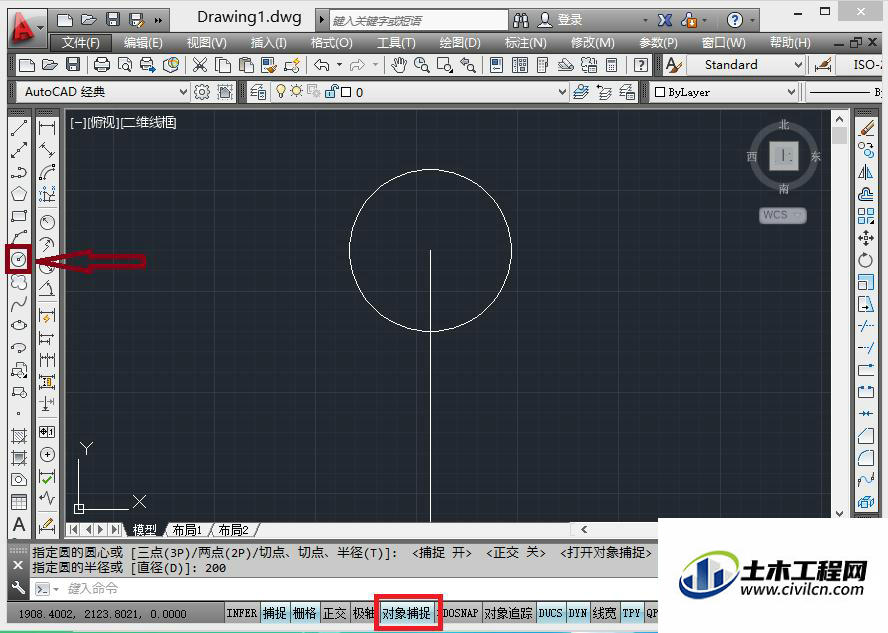Click the layer 0 color square
888x633 pixels.
pos(347,92)
